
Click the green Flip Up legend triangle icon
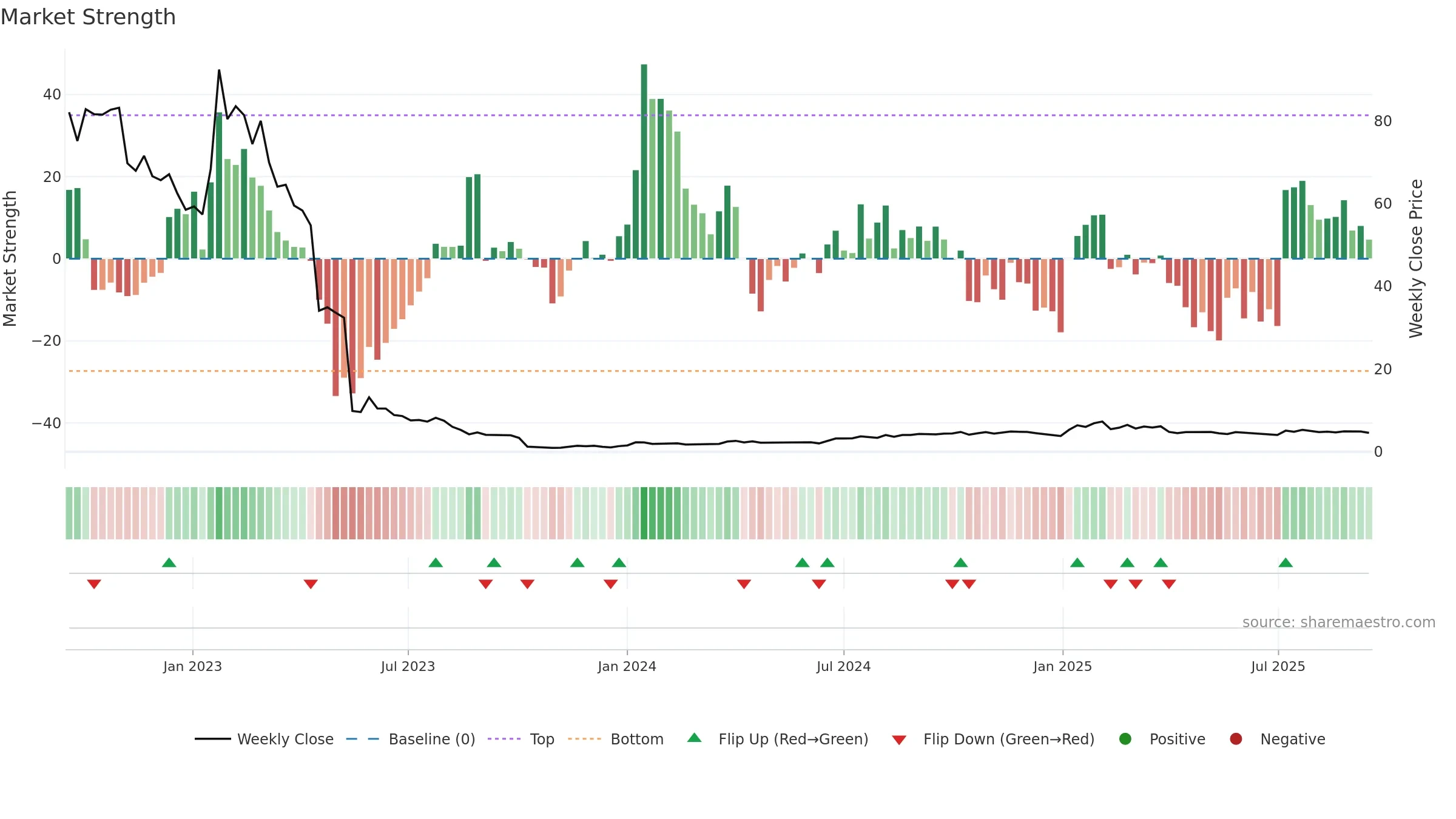[695, 738]
